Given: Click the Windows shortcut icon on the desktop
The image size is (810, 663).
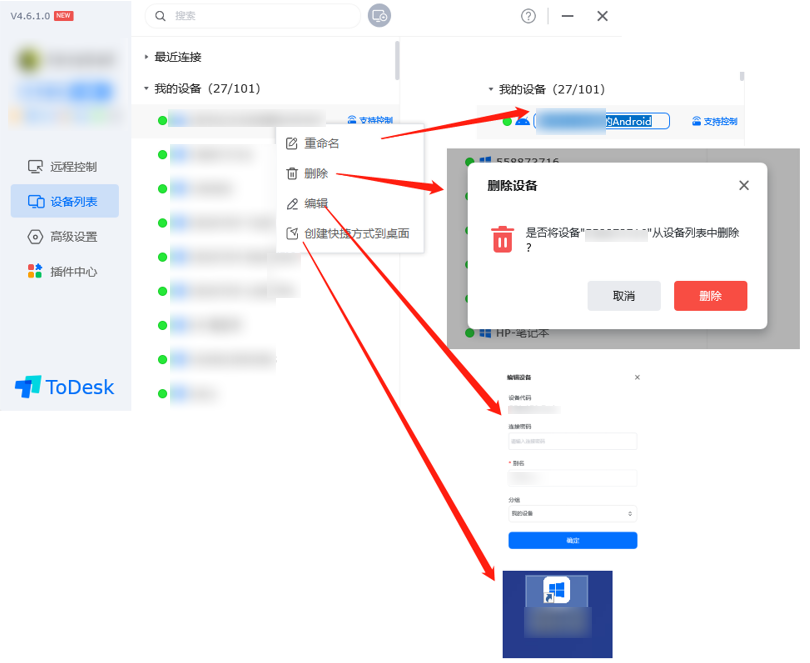Looking at the screenshot, I should pyautogui.click(x=556, y=590).
